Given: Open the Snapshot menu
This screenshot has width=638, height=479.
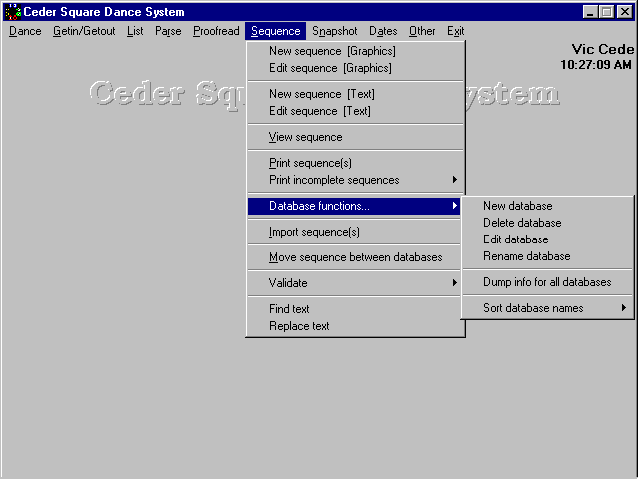Looking at the screenshot, I should 334,31.
